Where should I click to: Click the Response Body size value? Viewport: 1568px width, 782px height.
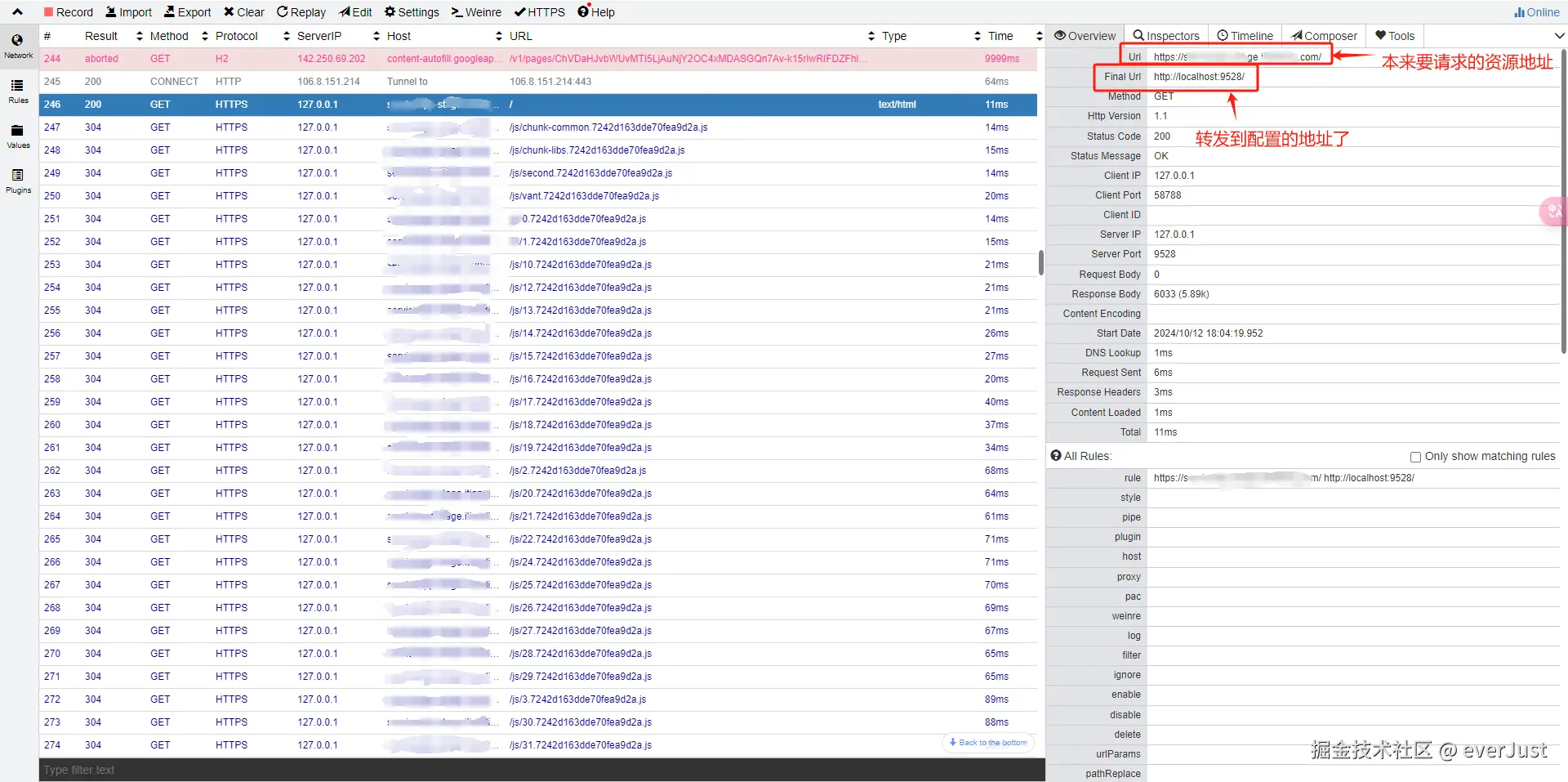click(1181, 294)
